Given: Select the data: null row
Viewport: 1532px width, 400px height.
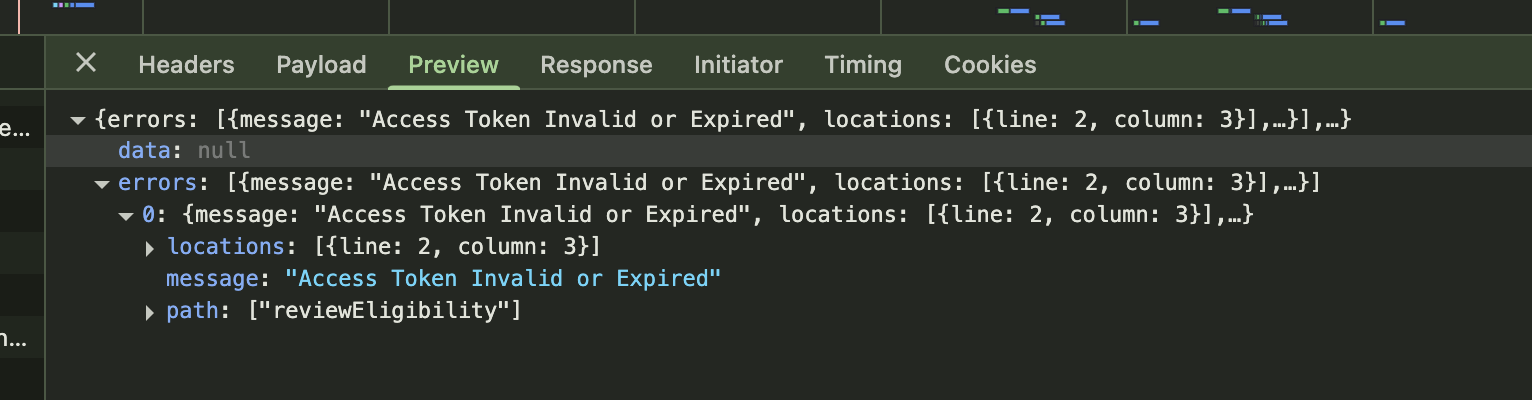Looking at the screenshot, I should pyautogui.click(x=788, y=151).
